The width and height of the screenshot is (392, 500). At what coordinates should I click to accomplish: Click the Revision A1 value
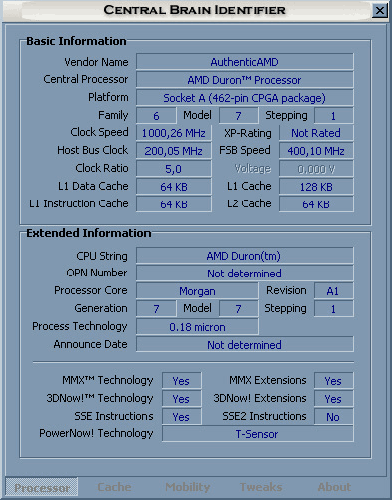pos(333,291)
